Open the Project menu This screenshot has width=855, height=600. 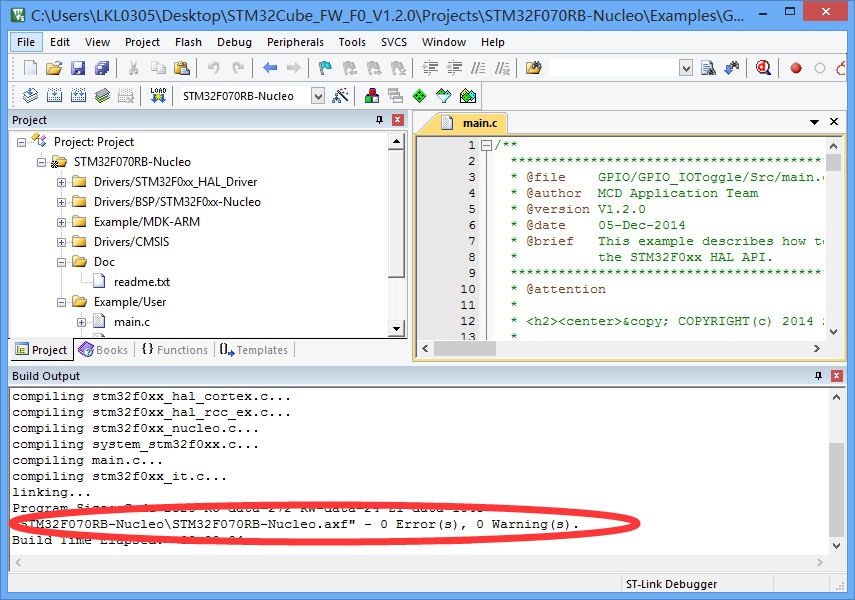142,42
